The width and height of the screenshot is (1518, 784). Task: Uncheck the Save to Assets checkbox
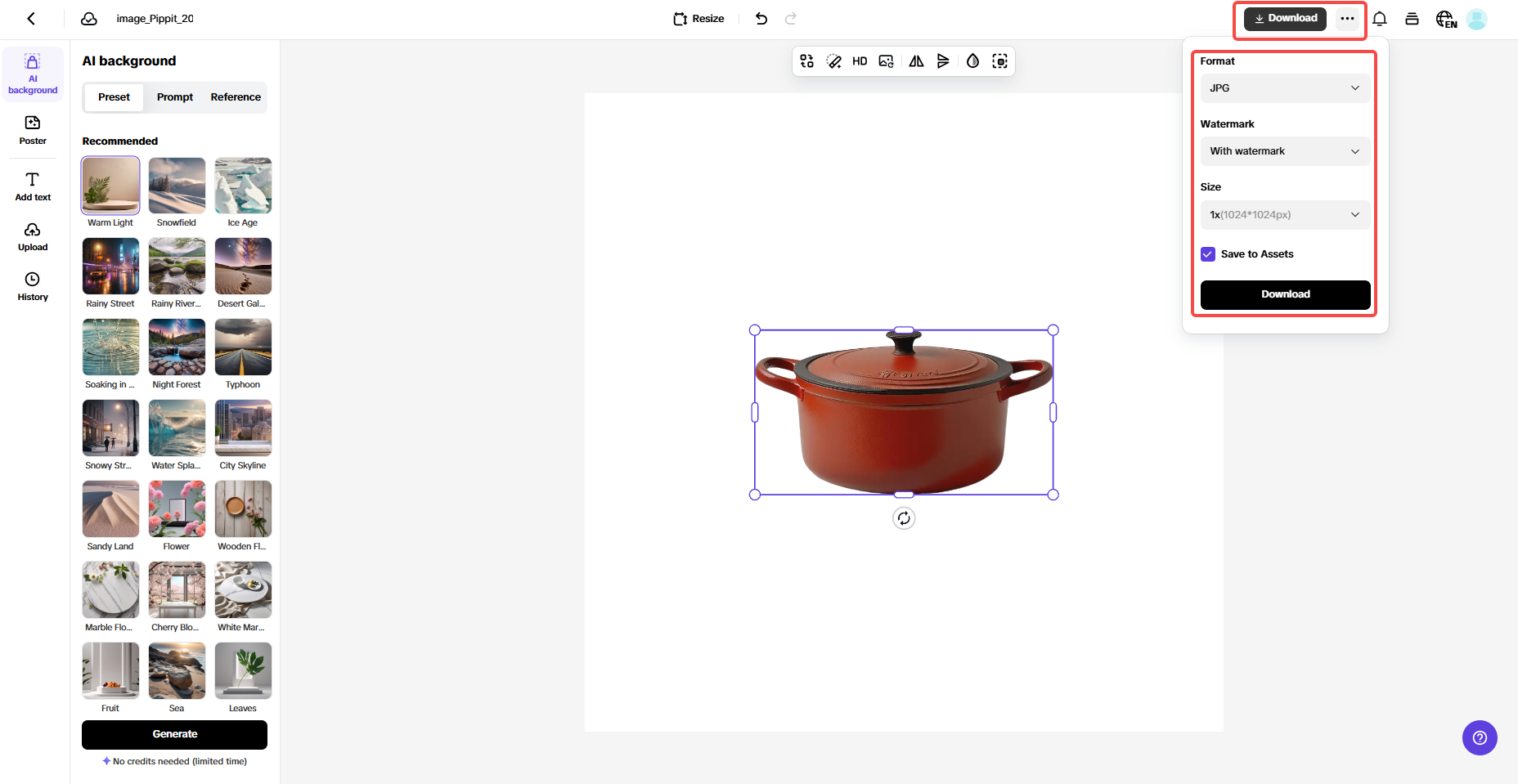[x=1208, y=254]
